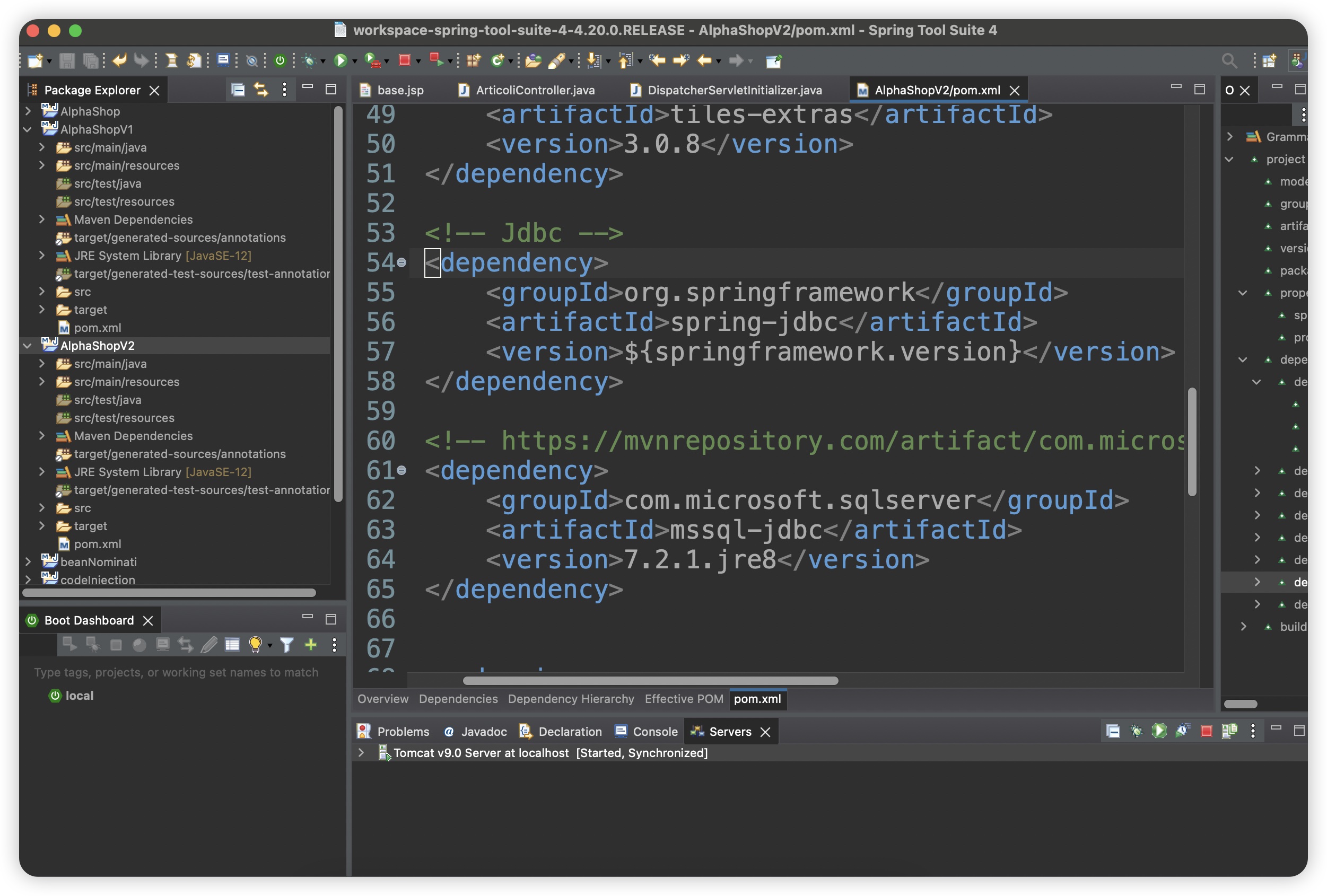
Task: Collapse project node in Outline
Action: coord(1229,159)
